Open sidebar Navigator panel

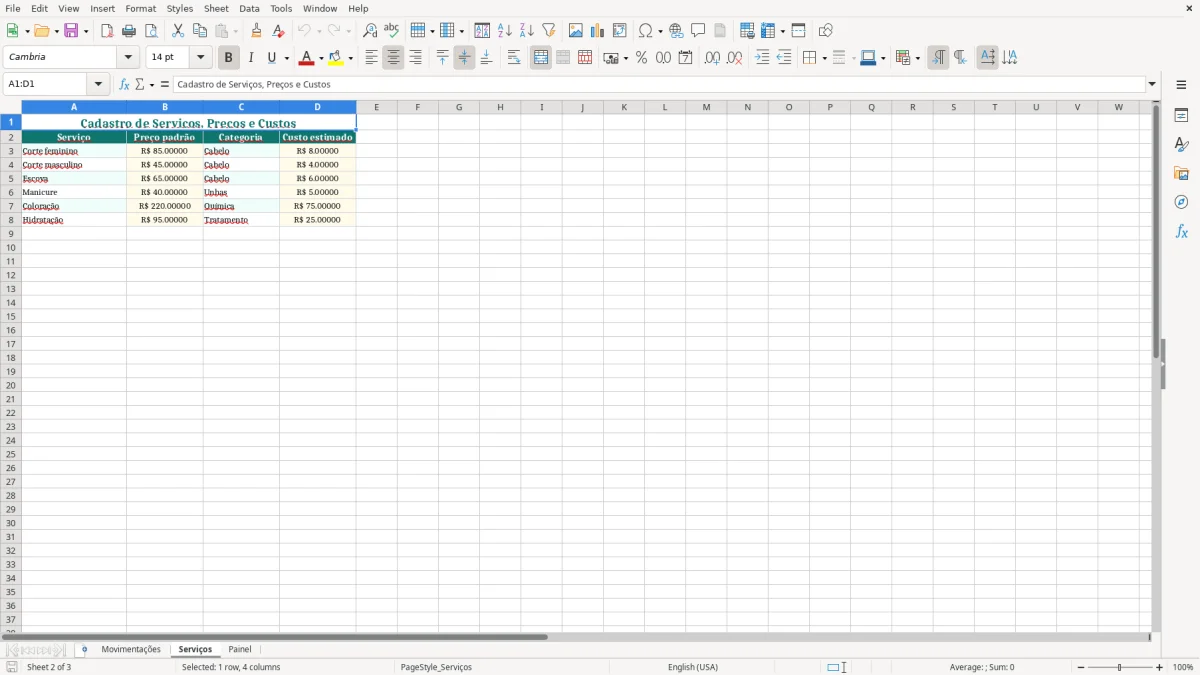point(1181,203)
